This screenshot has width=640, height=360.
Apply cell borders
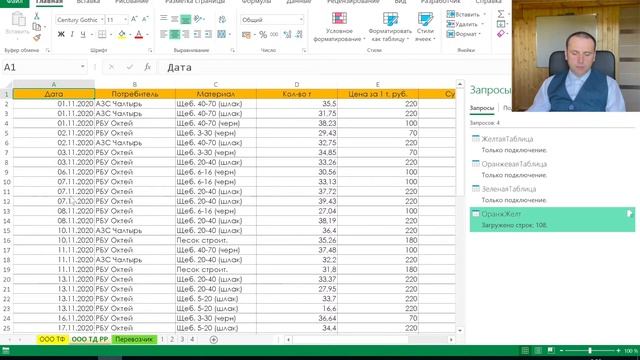(x=102, y=34)
